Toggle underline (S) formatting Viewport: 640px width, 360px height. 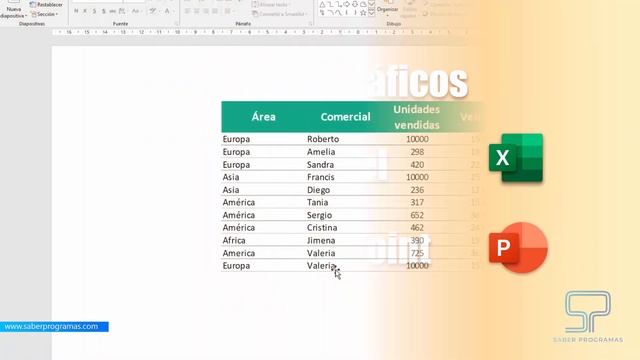tap(94, 11)
